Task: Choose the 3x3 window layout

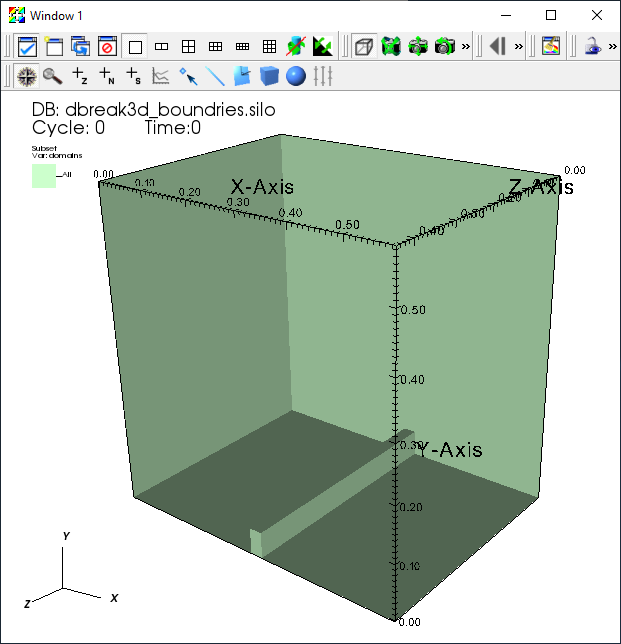Action: (269, 46)
